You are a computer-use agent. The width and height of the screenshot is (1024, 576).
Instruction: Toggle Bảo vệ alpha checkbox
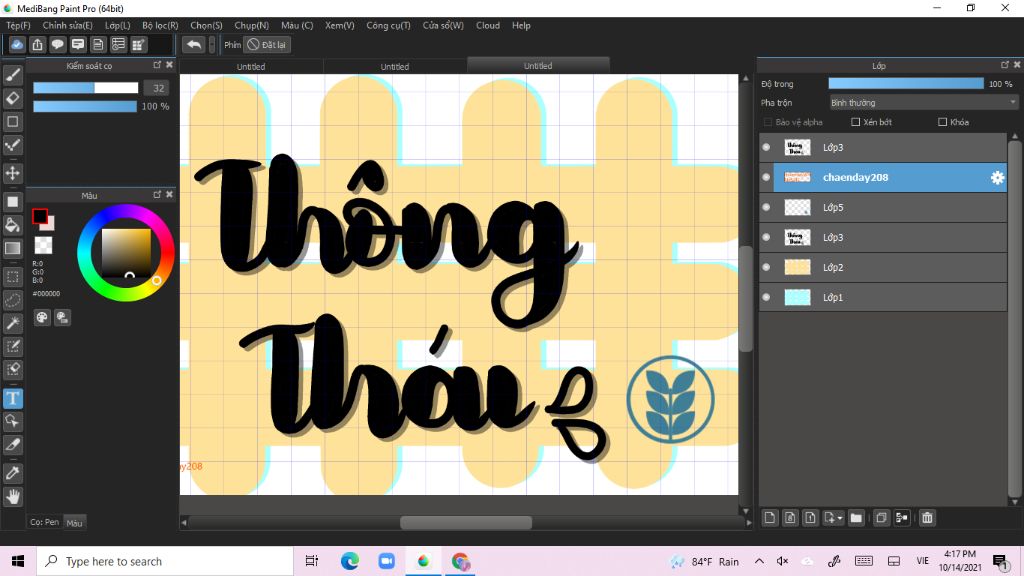click(x=767, y=122)
